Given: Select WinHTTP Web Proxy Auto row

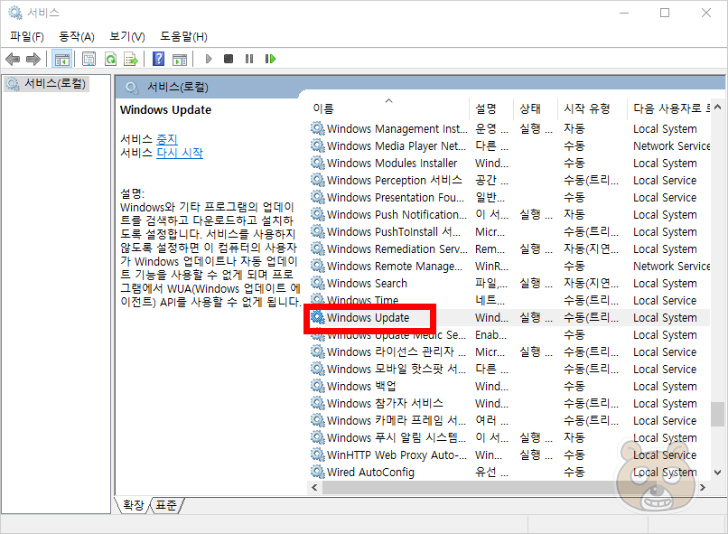Looking at the screenshot, I should [510, 455].
